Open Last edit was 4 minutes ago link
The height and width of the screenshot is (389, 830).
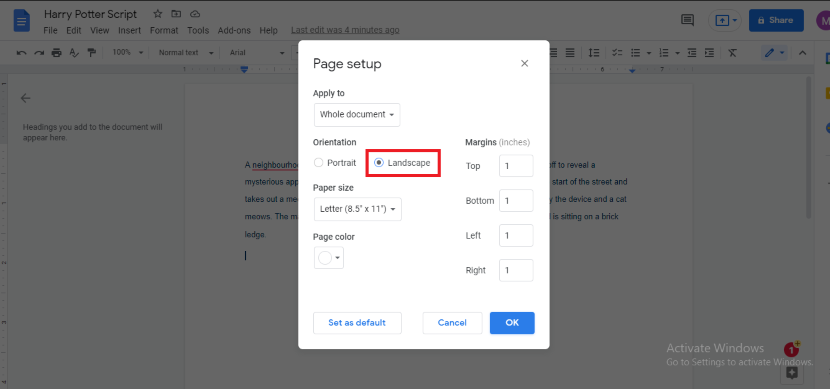345,31
